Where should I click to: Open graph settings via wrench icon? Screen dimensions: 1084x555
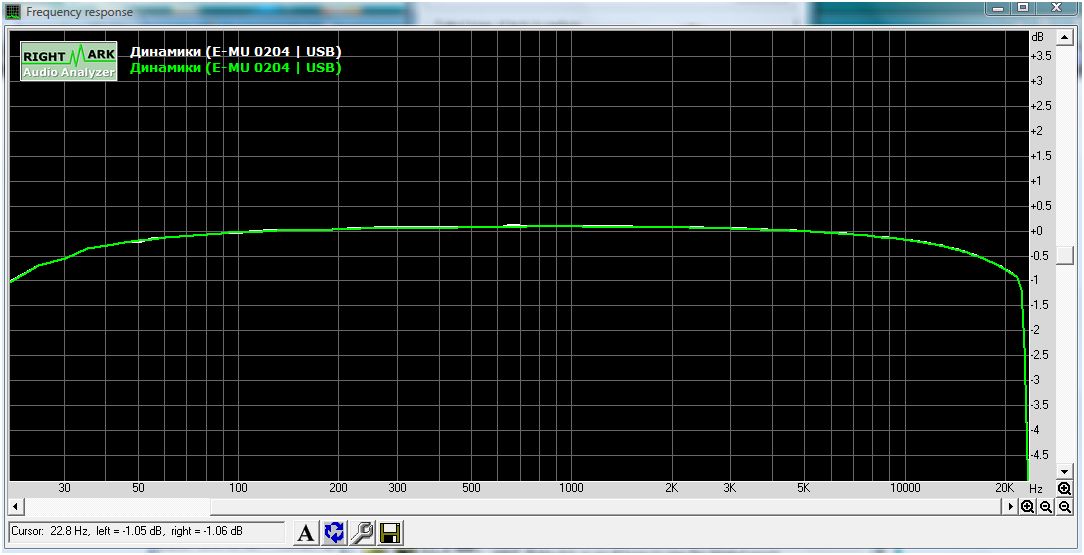[362, 533]
